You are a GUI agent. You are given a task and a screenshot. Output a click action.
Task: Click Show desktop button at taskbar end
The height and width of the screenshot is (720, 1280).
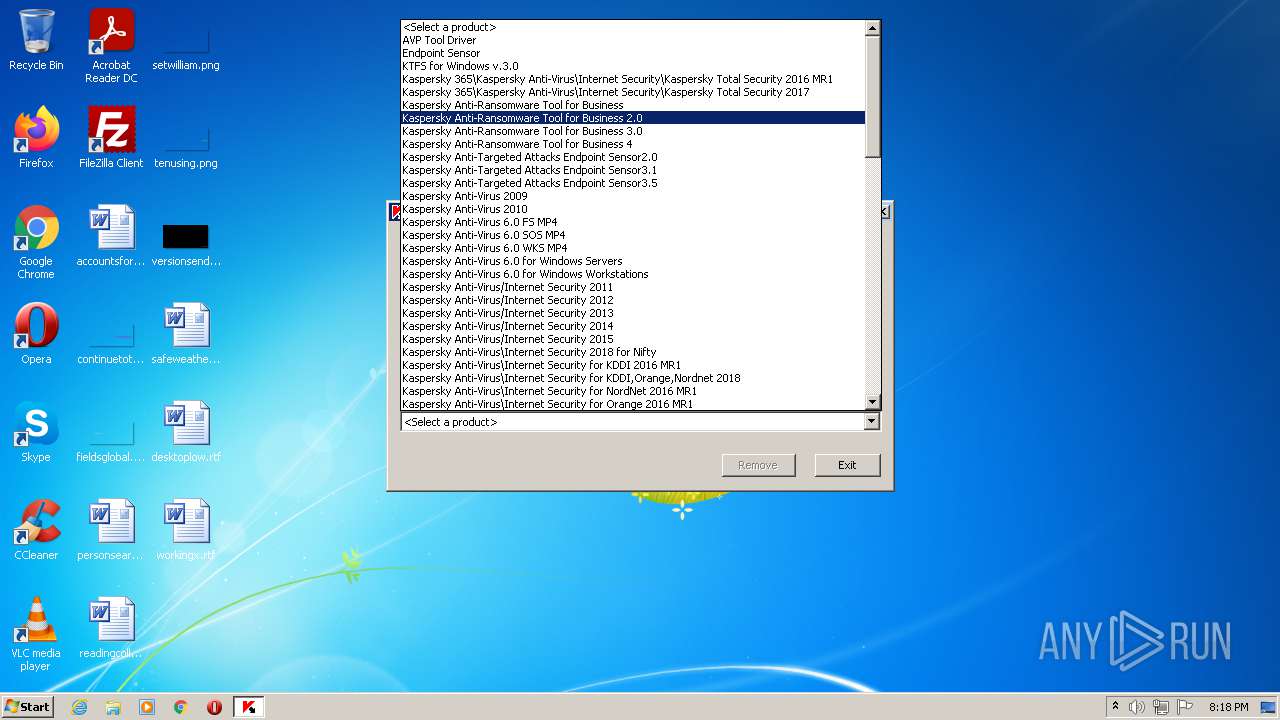click(1269, 707)
